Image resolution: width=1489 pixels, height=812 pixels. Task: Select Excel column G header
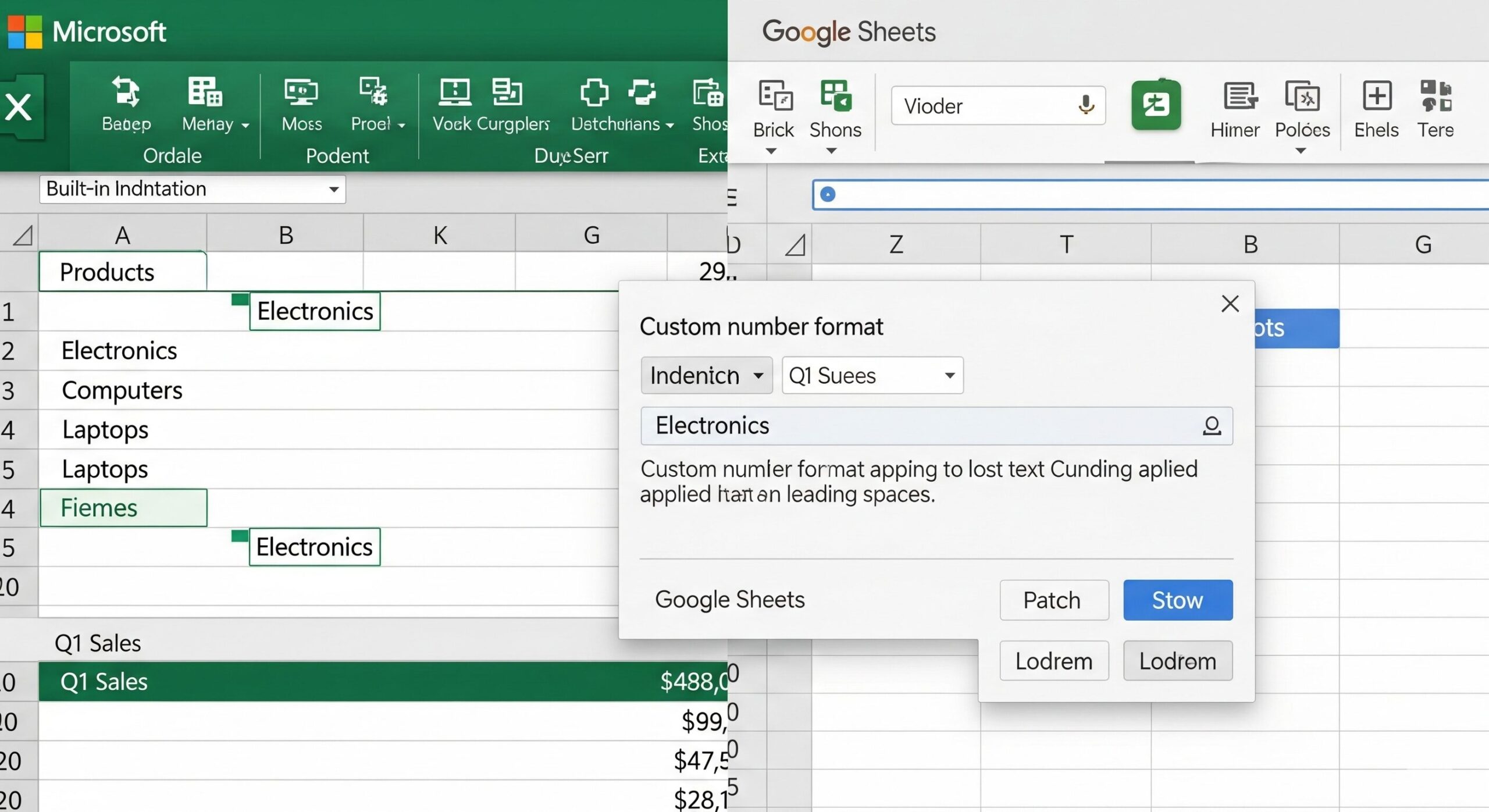point(592,236)
